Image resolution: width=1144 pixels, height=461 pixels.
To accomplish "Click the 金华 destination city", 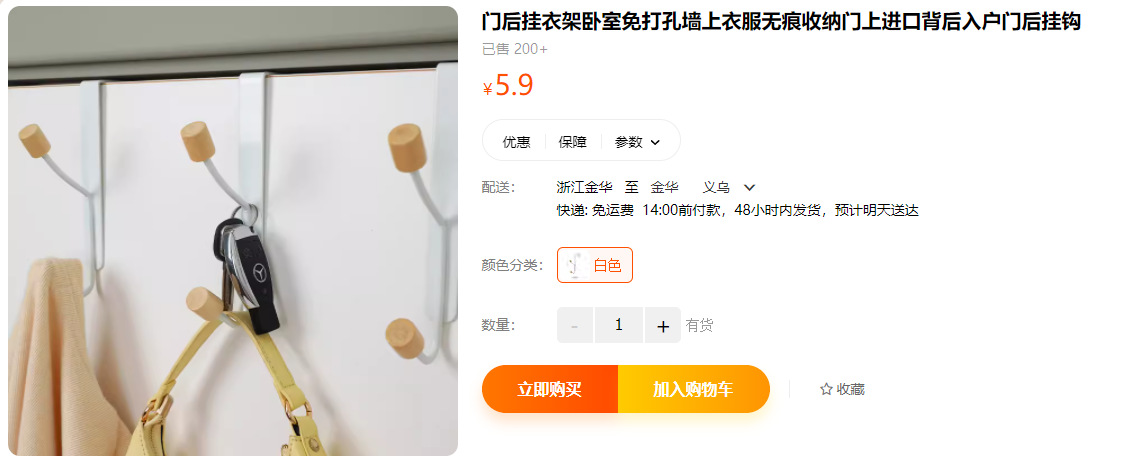I will [665, 187].
